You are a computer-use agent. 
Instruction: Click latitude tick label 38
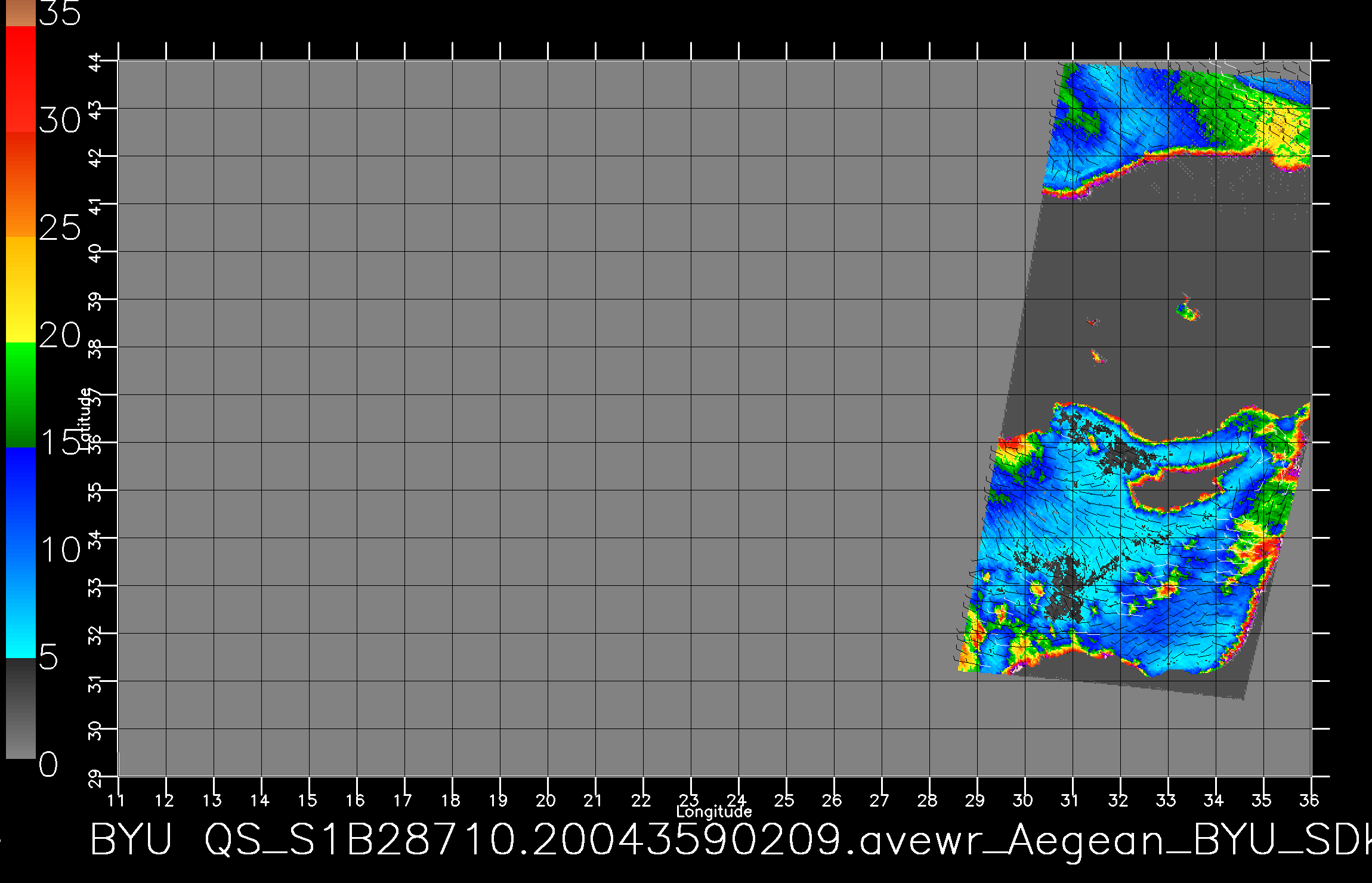pyautogui.click(x=95, y=348)
